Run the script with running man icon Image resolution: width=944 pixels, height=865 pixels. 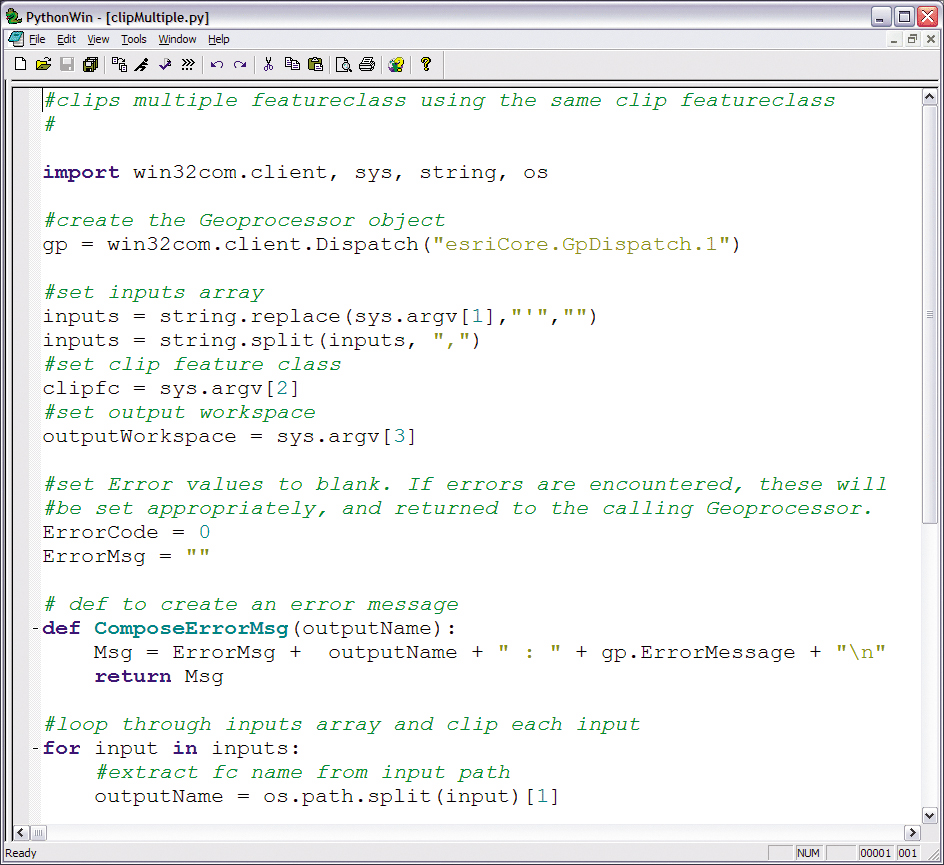142,64
